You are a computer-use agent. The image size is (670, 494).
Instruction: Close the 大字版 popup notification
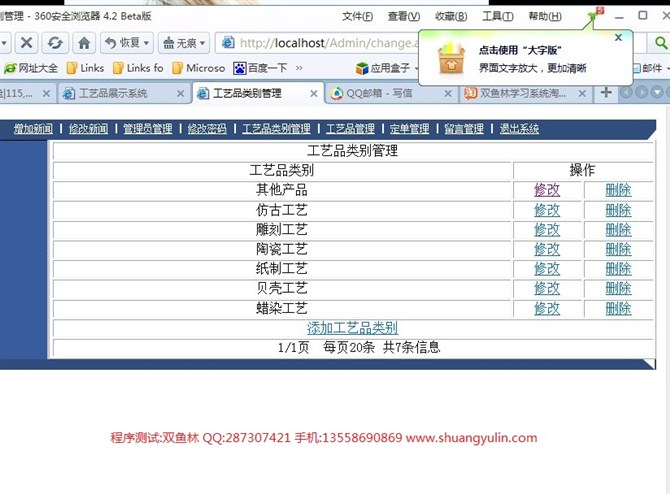(x=618, y=38)
